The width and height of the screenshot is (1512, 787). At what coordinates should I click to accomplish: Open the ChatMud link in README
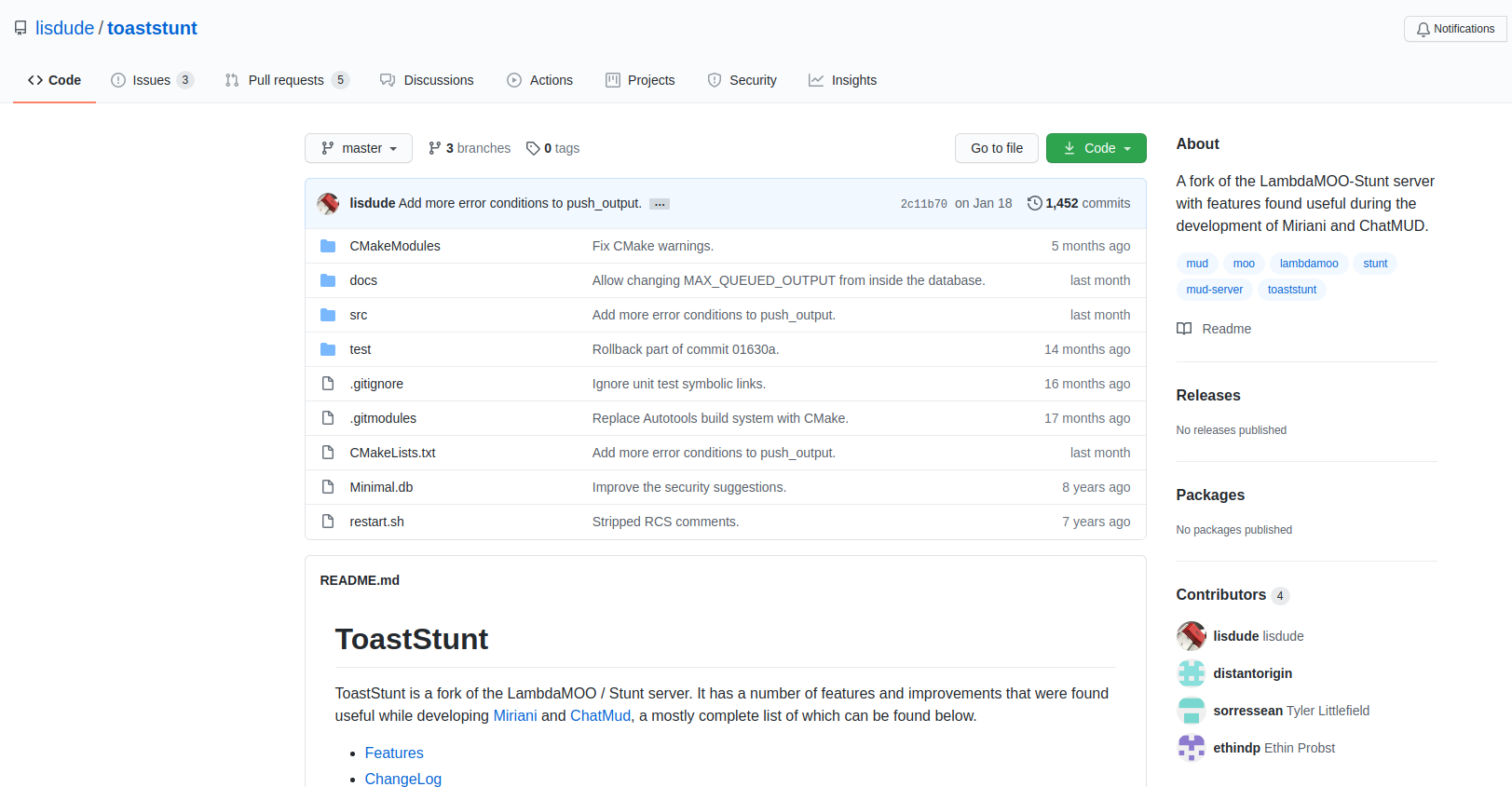600,716
